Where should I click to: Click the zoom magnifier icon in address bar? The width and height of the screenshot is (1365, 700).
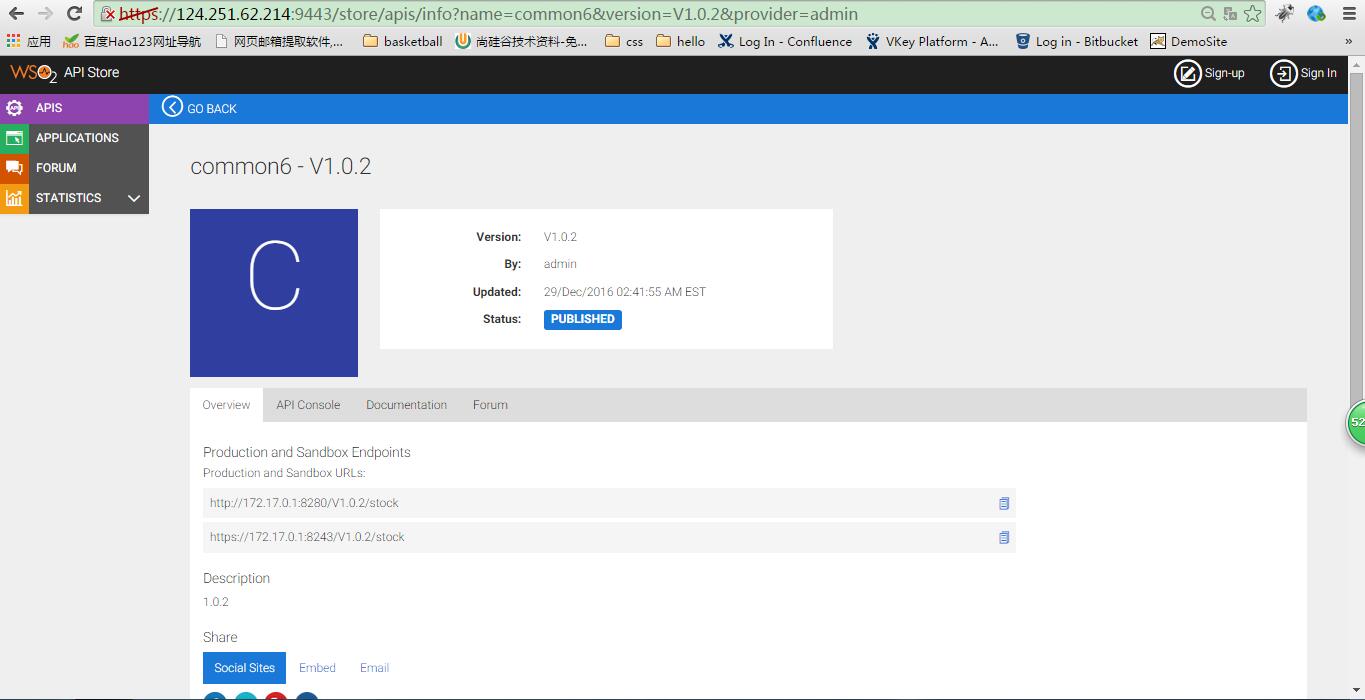(1209, 14)
